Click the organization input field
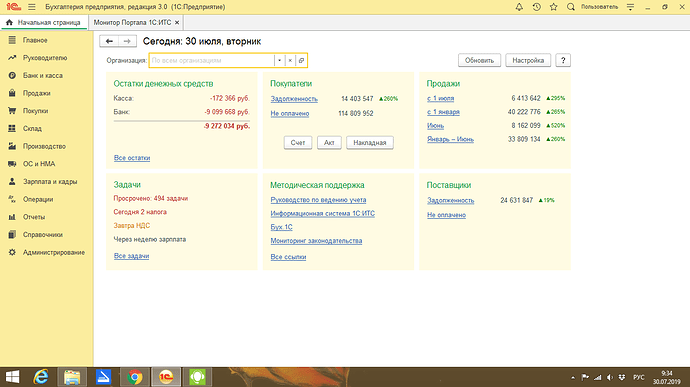 pos(212,60)
